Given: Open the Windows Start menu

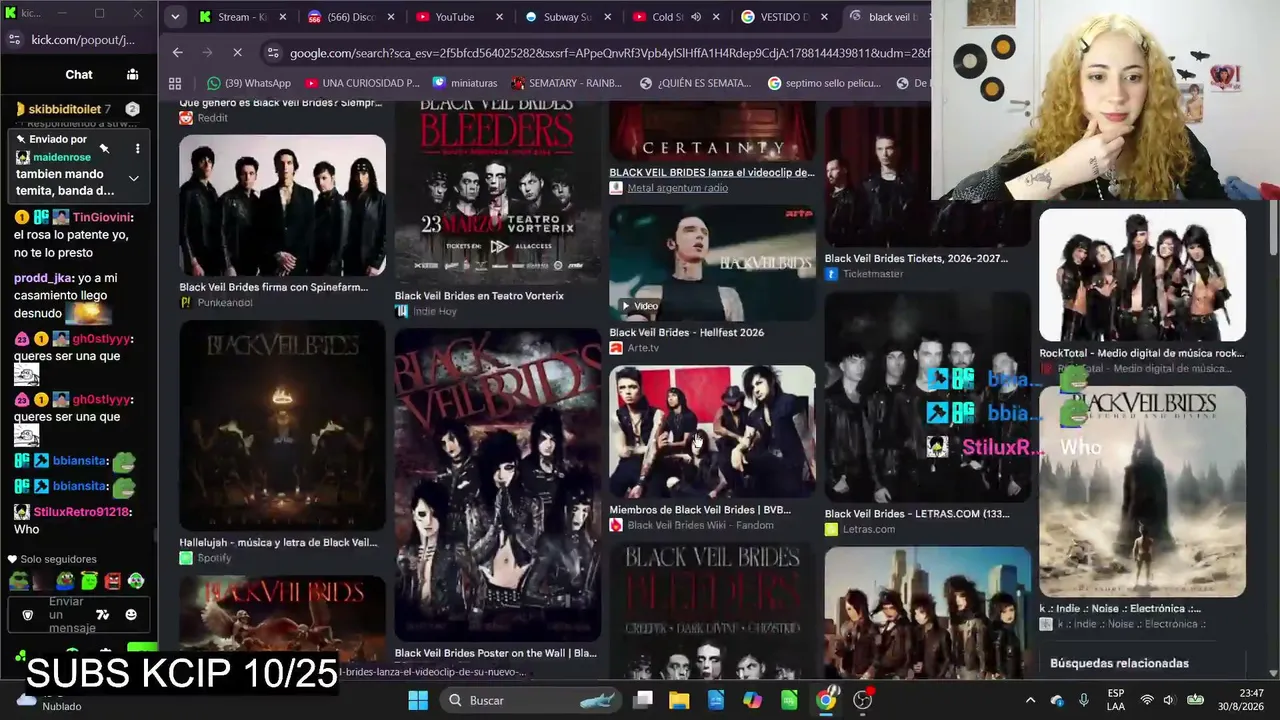Looking at the screenshot, I should [x=418, y=700].
